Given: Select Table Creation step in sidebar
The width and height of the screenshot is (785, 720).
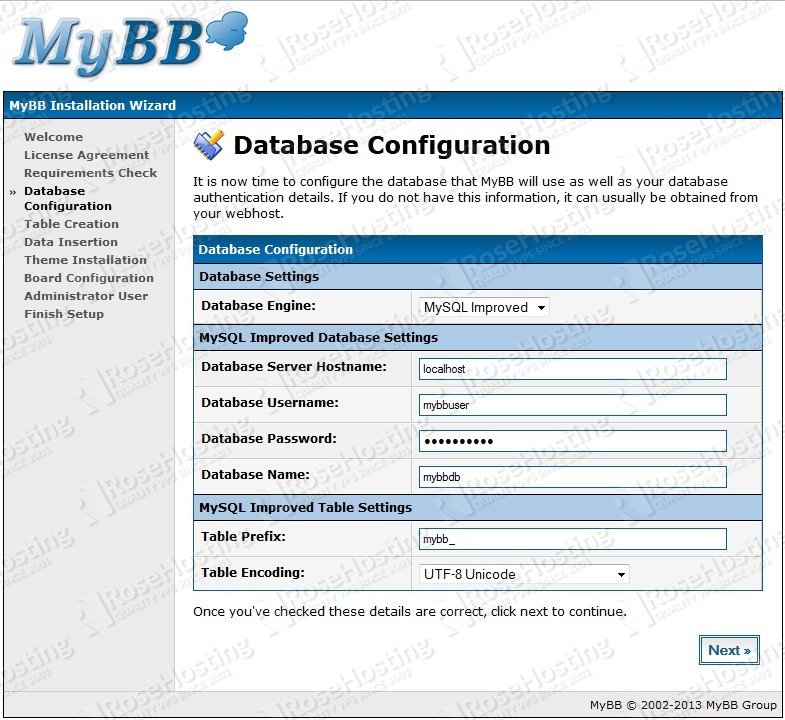Looking at the screenshot, I should (72, 224).
